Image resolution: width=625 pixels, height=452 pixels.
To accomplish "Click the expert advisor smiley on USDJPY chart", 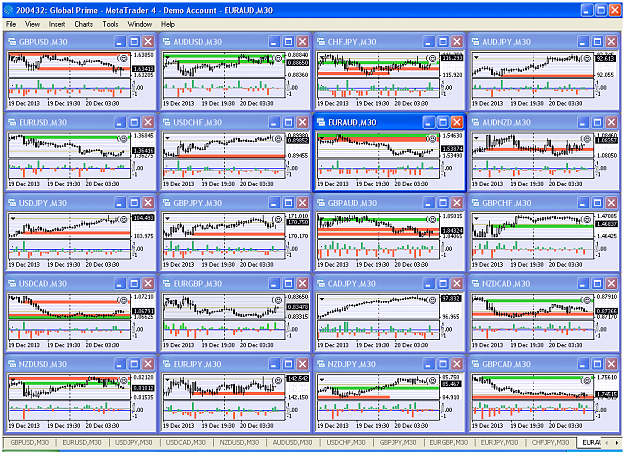I will coord(124,219).
